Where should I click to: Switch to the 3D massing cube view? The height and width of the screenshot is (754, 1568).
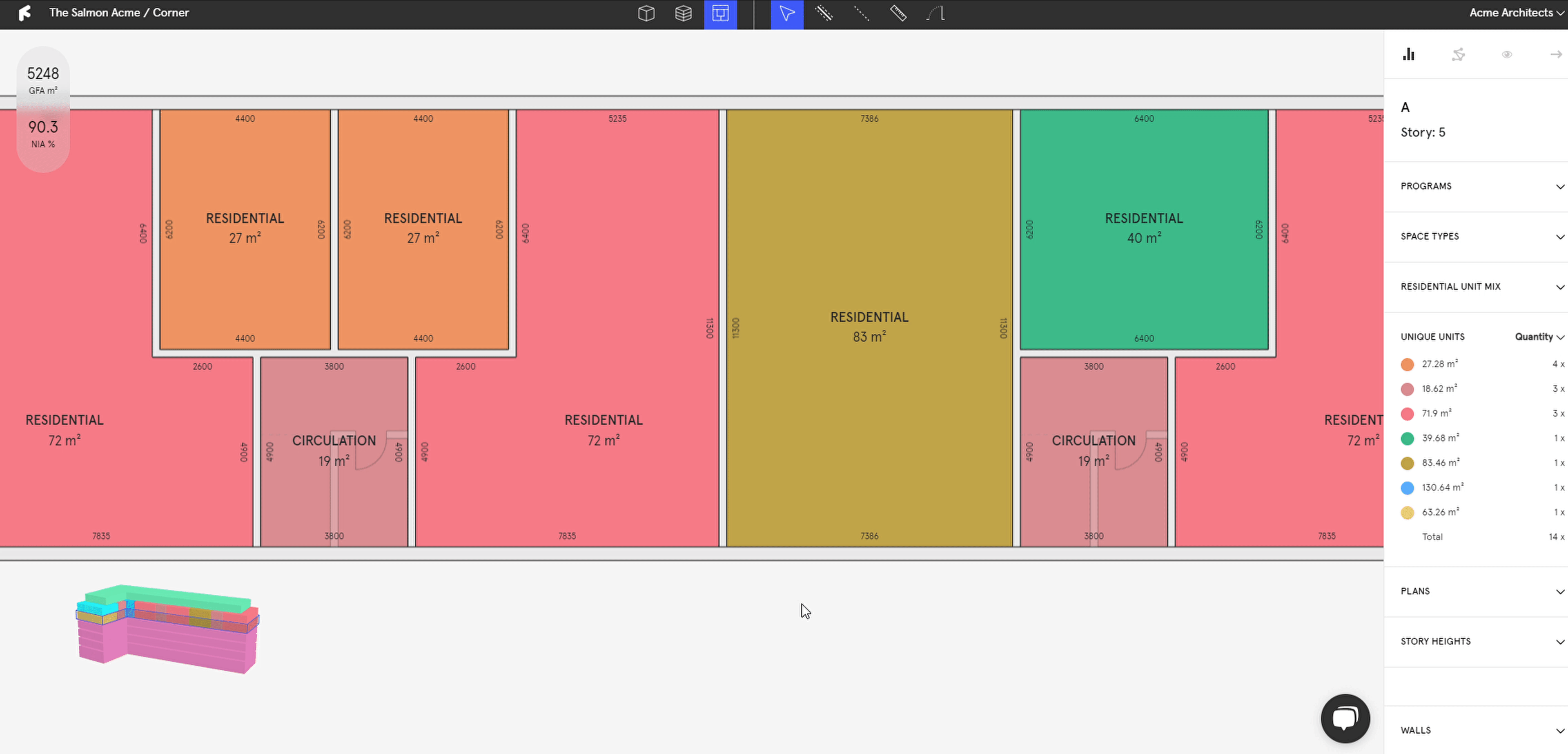(x=646, y=13)
